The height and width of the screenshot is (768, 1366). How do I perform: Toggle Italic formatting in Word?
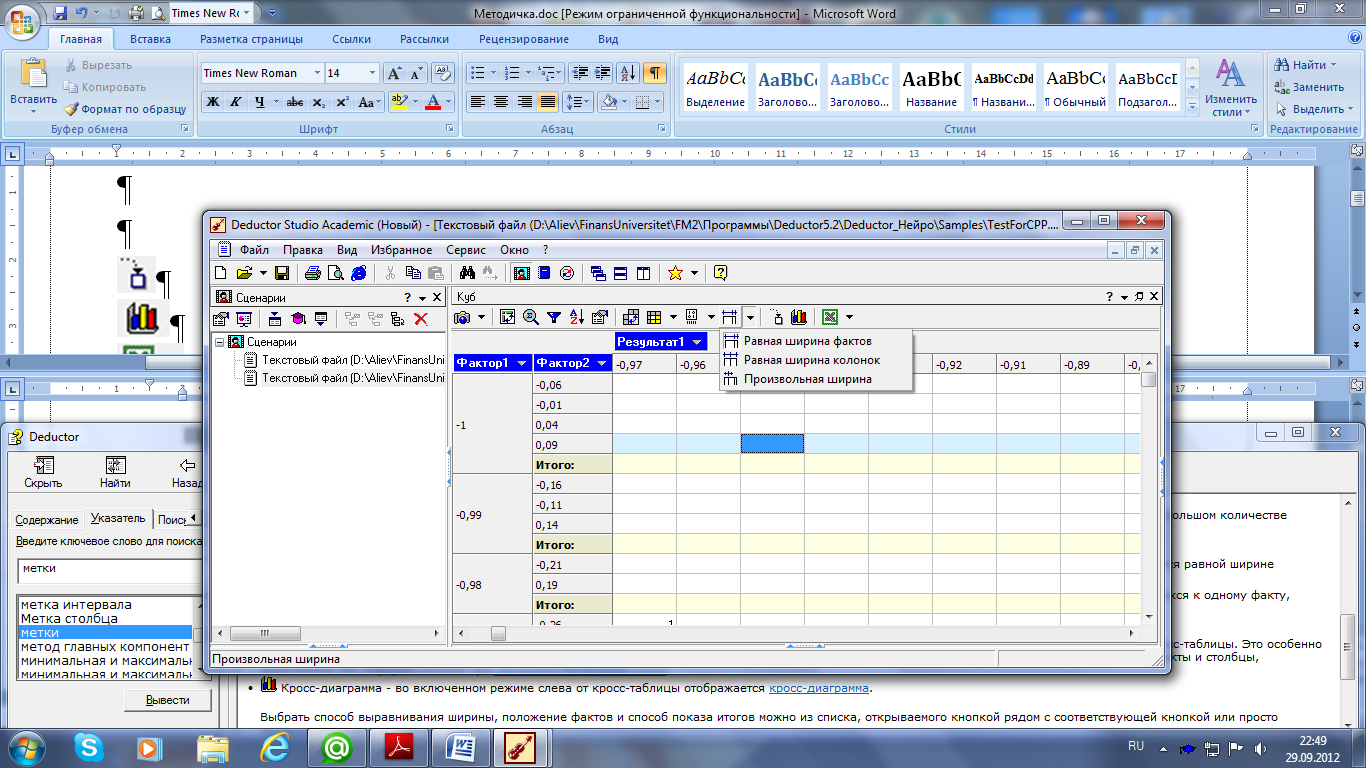coord(236,102)
